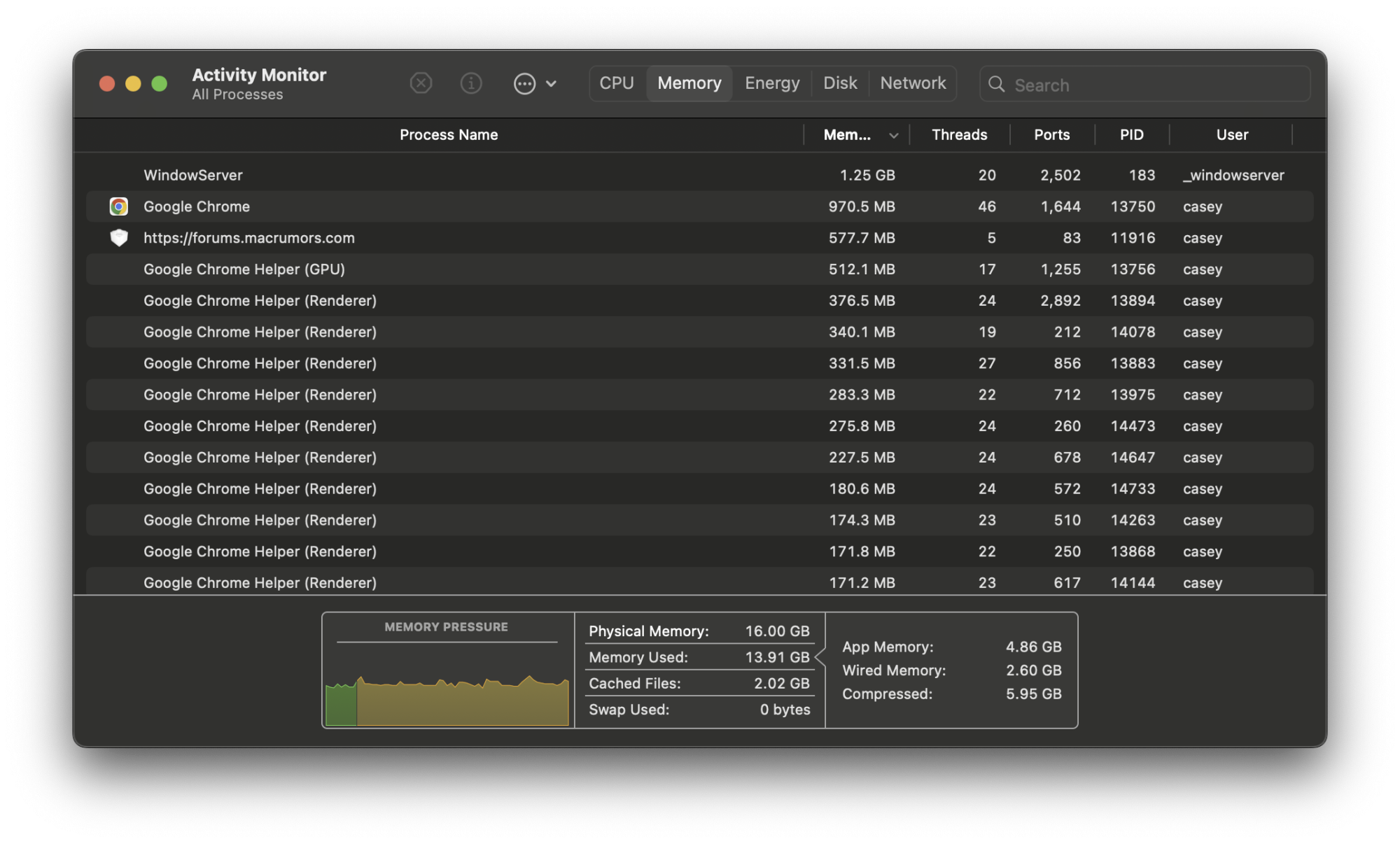Sort by the Threads column header
This screenshot has width=1400, height=844.
[x=959, y=135]
